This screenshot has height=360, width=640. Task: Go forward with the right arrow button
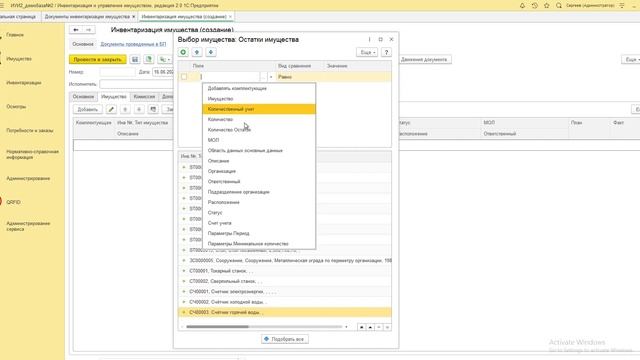pos(89,30)
